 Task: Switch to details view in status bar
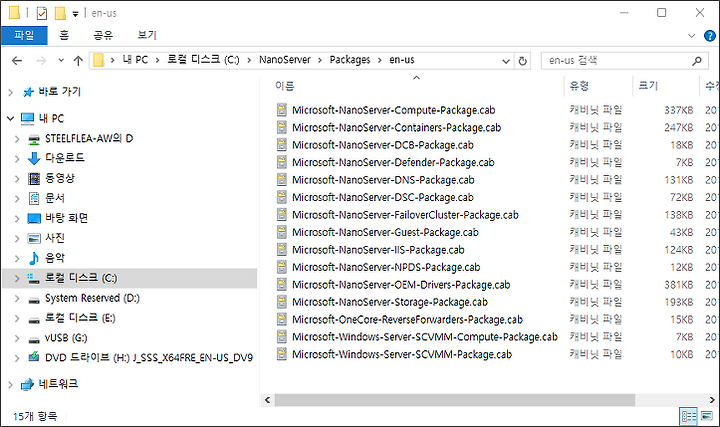688,416
